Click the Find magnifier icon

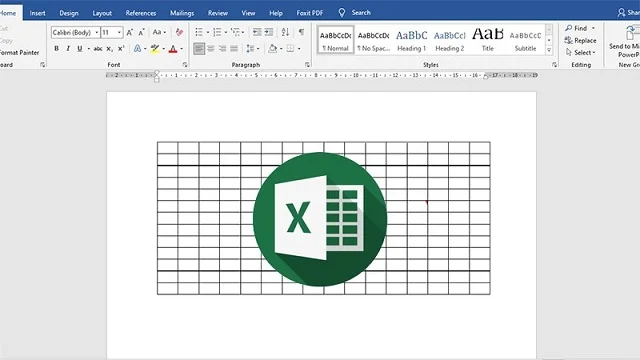coord(569,28)
